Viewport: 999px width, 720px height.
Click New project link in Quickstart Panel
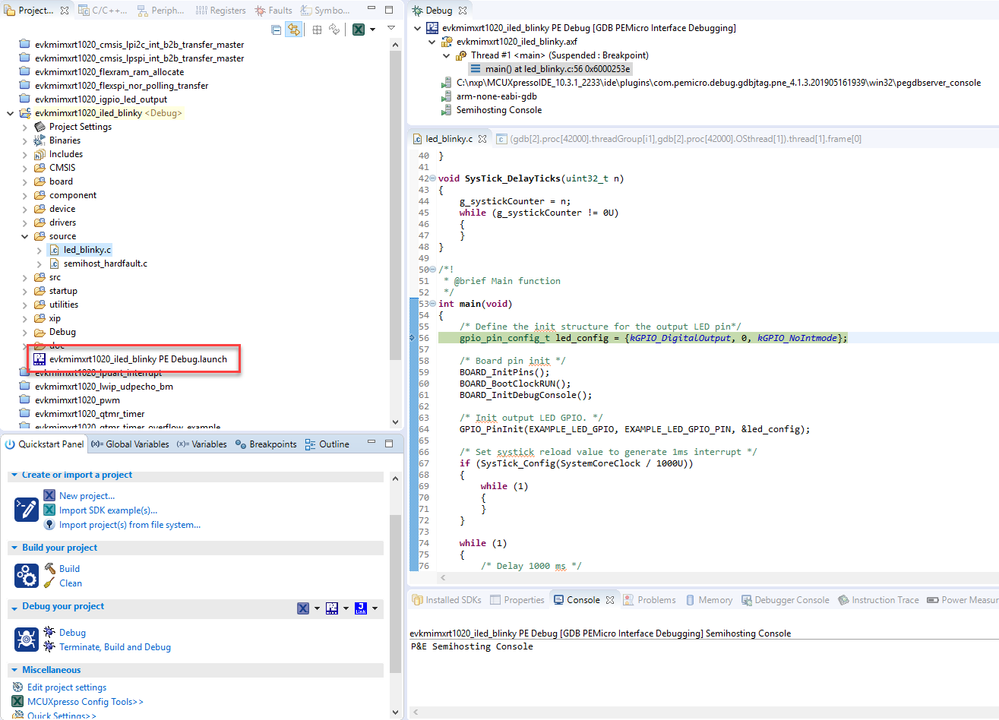tap(87, 496)
